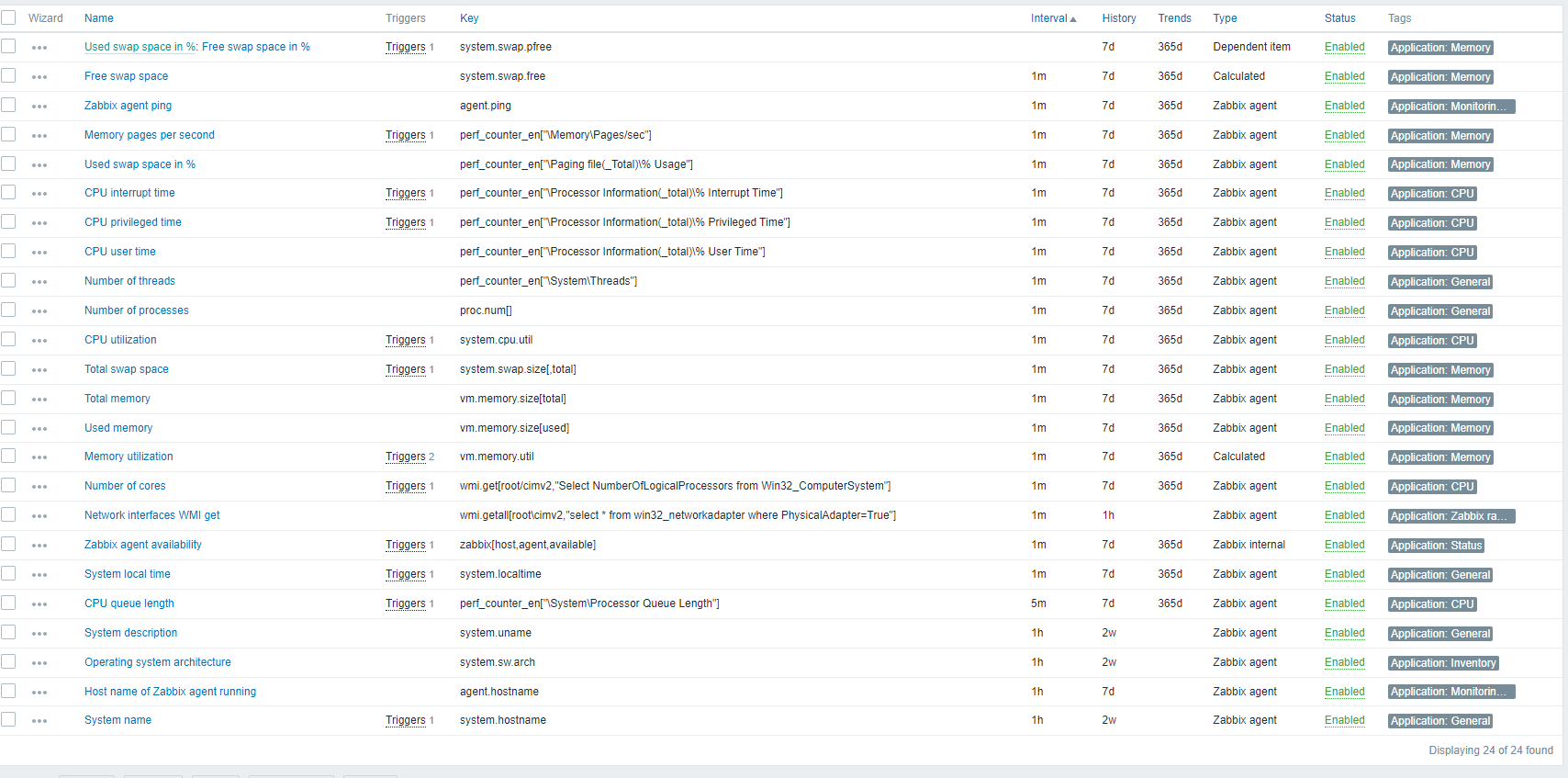This screenshot has width=1568, height=778.
Task: Open wizard menu for Used swap space in % item
Action: pyautogui.click(x=39, y=165)
